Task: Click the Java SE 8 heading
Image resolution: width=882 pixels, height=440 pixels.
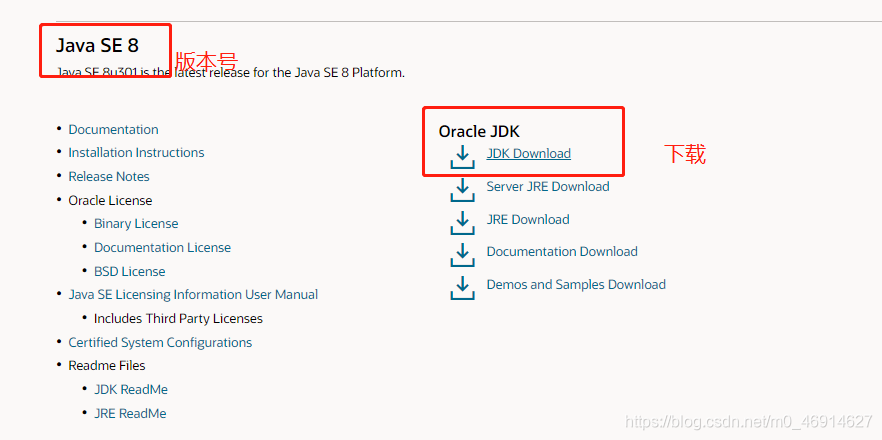Action: 97,46
